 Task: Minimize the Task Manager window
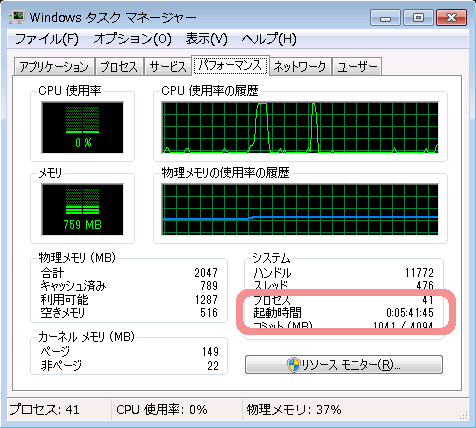point(385,18)
